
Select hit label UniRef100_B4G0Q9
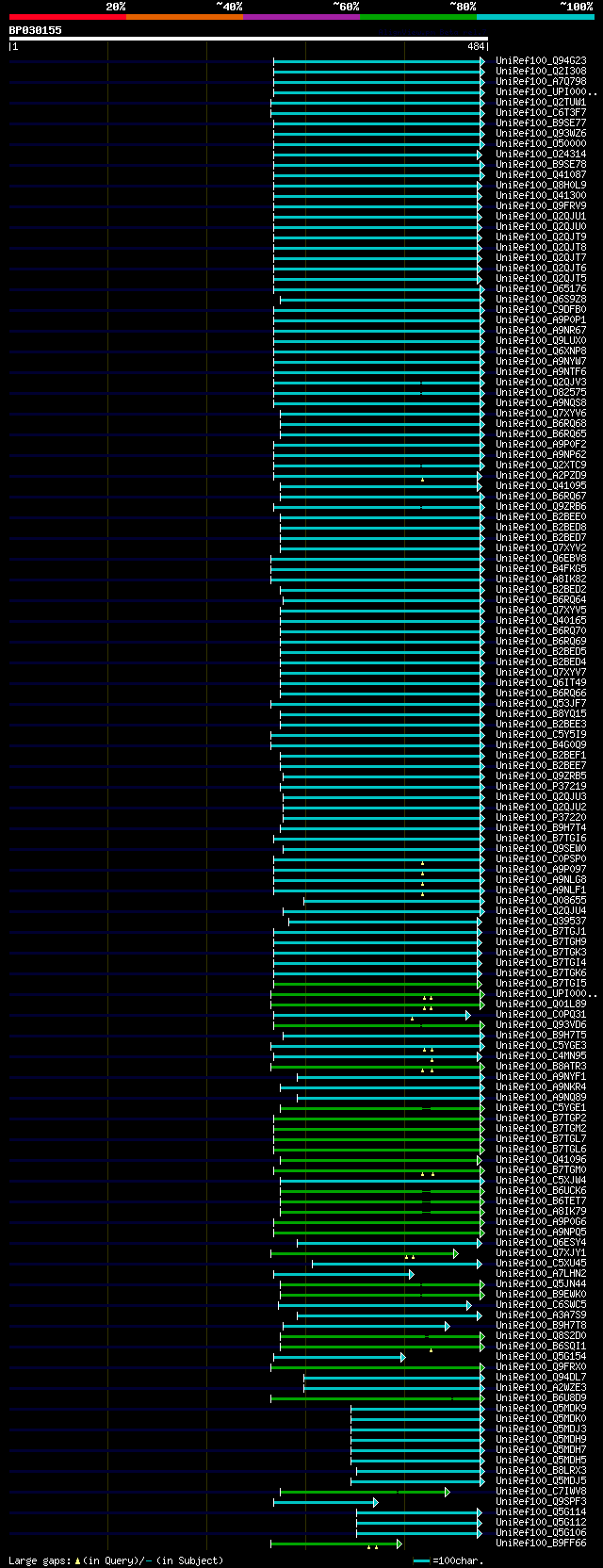coord(541,744)
